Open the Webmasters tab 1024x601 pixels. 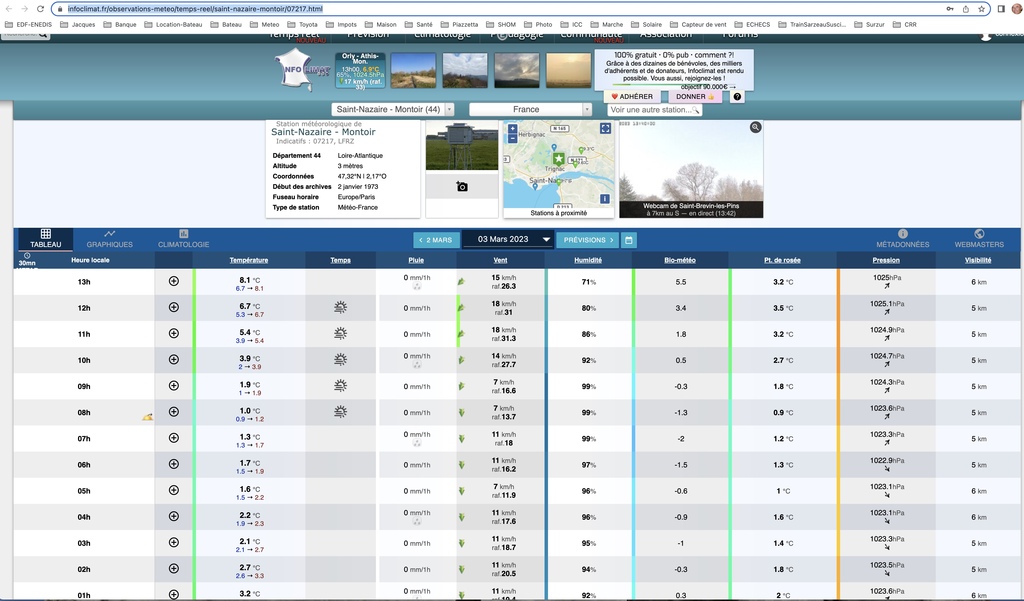click(979, 239)
